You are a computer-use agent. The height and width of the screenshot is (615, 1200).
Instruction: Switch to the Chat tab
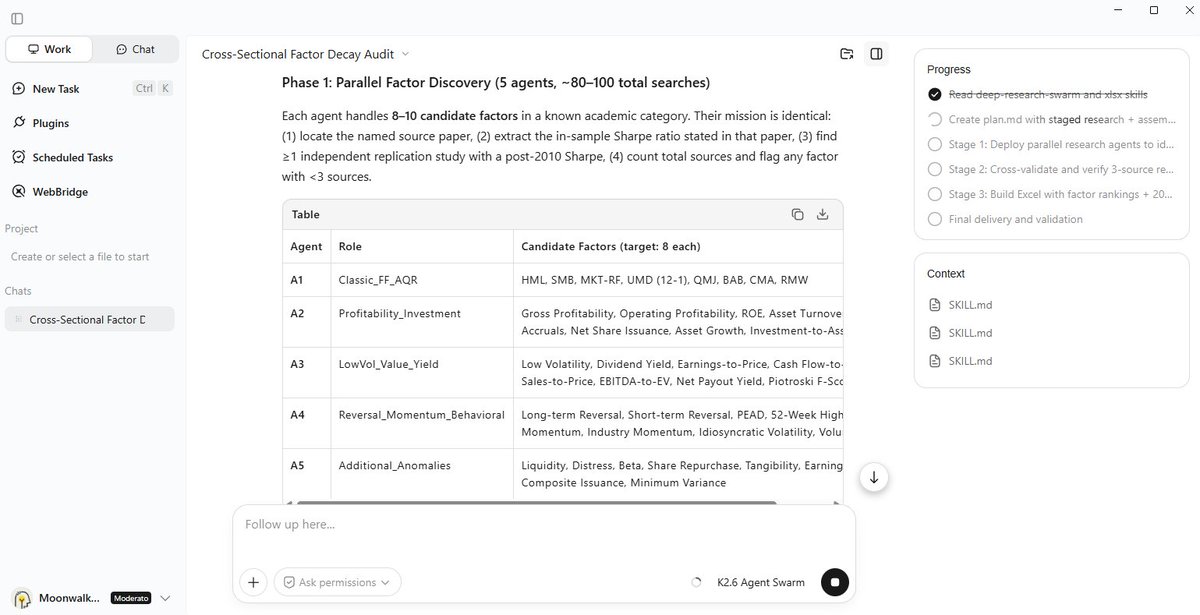(135, 49)
